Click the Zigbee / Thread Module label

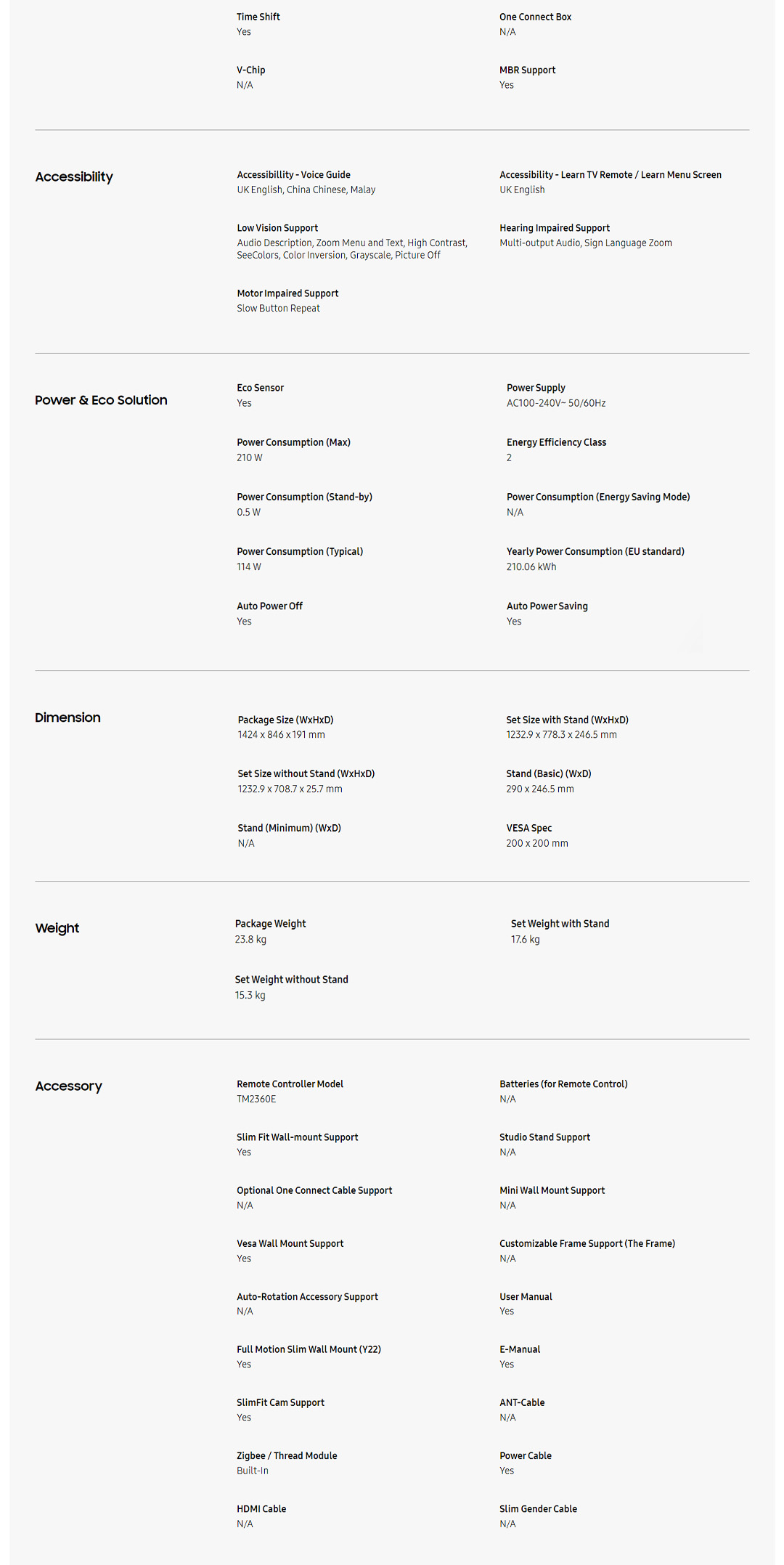(x=287, y=1455)
